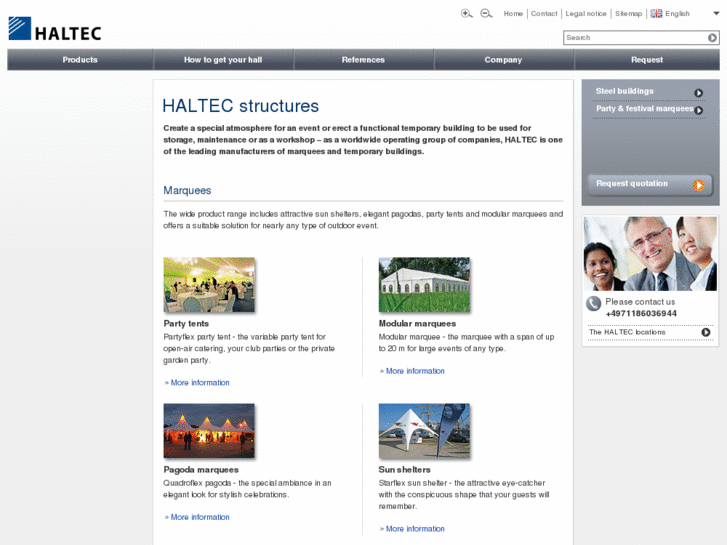Screen dimensions: 727x545
Task: Click arrow icon next to Steel buildings
Action: pyautogui.click(x=698, y=93)
